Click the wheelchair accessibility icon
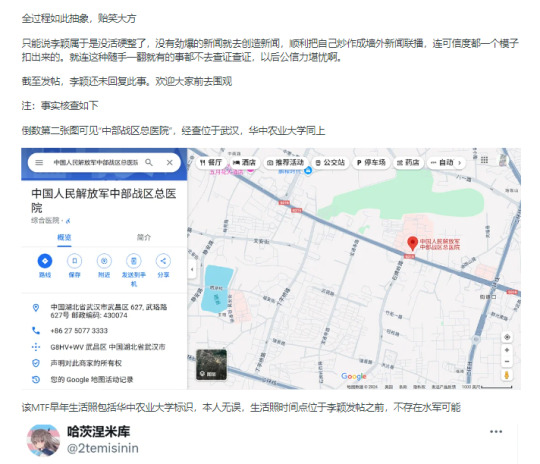Screen dimensions: 540x464 point(68,220)
